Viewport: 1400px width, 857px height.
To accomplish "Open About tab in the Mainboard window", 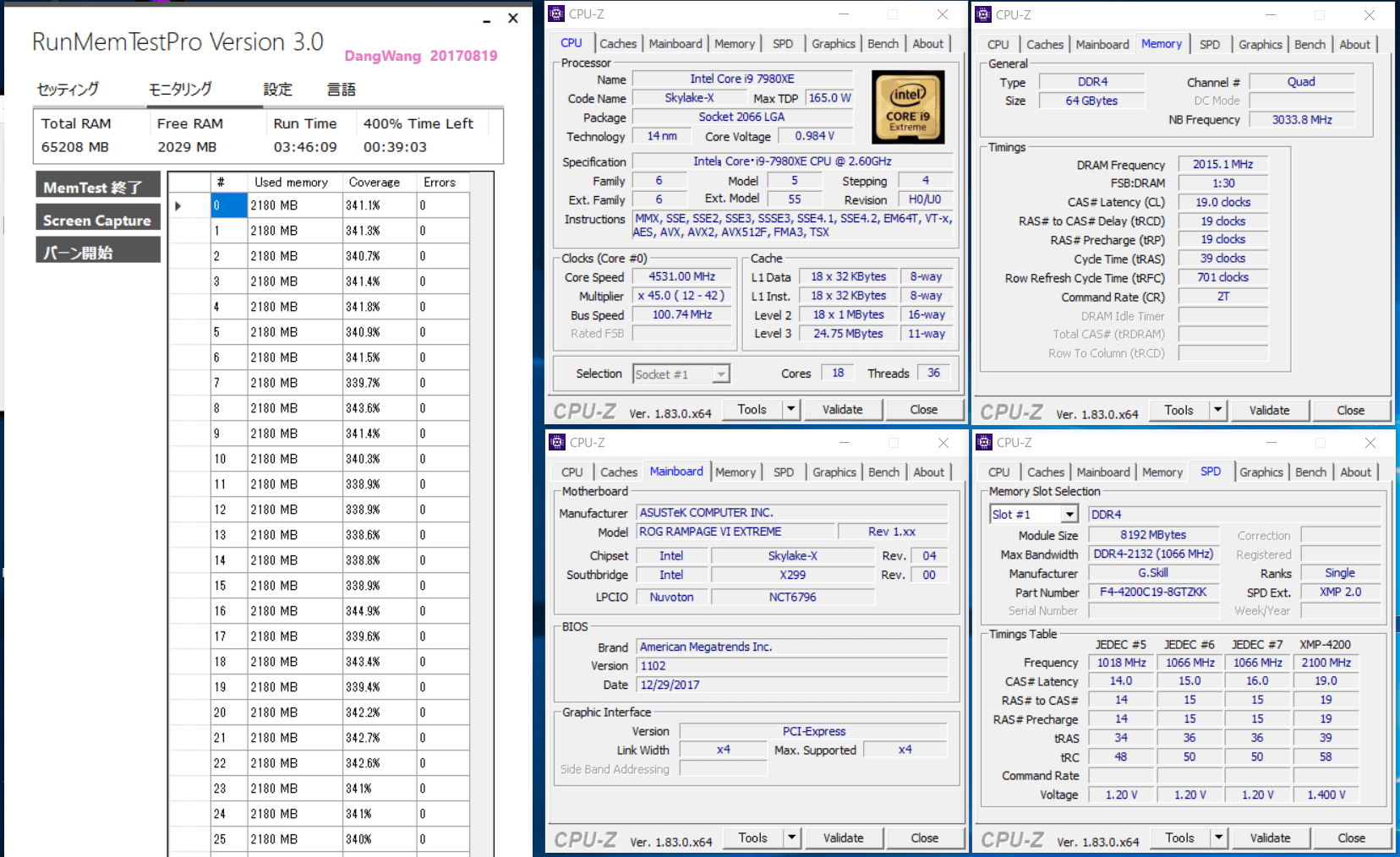I will (929, 472).
